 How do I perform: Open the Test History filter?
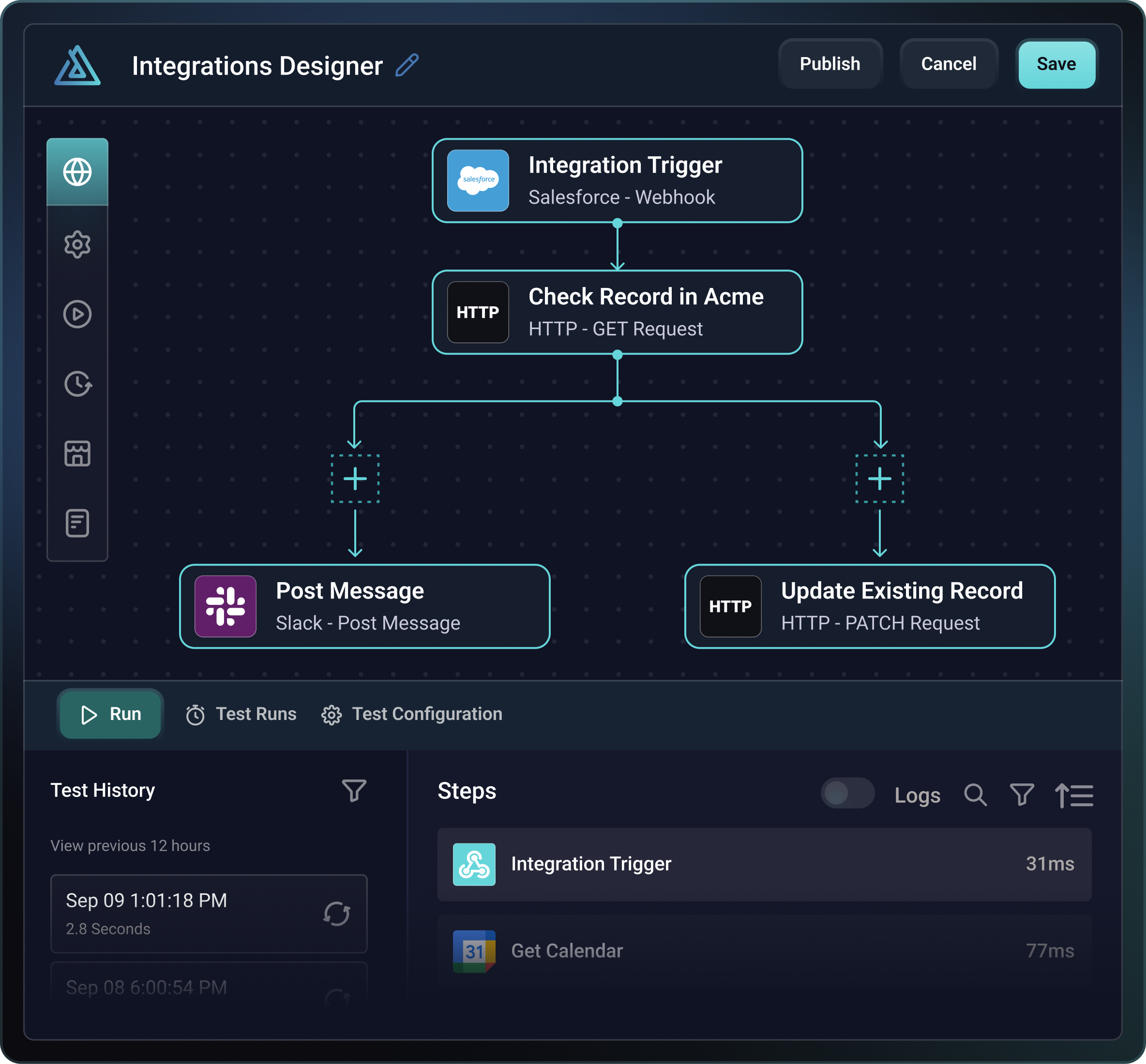tap(354, 791)
